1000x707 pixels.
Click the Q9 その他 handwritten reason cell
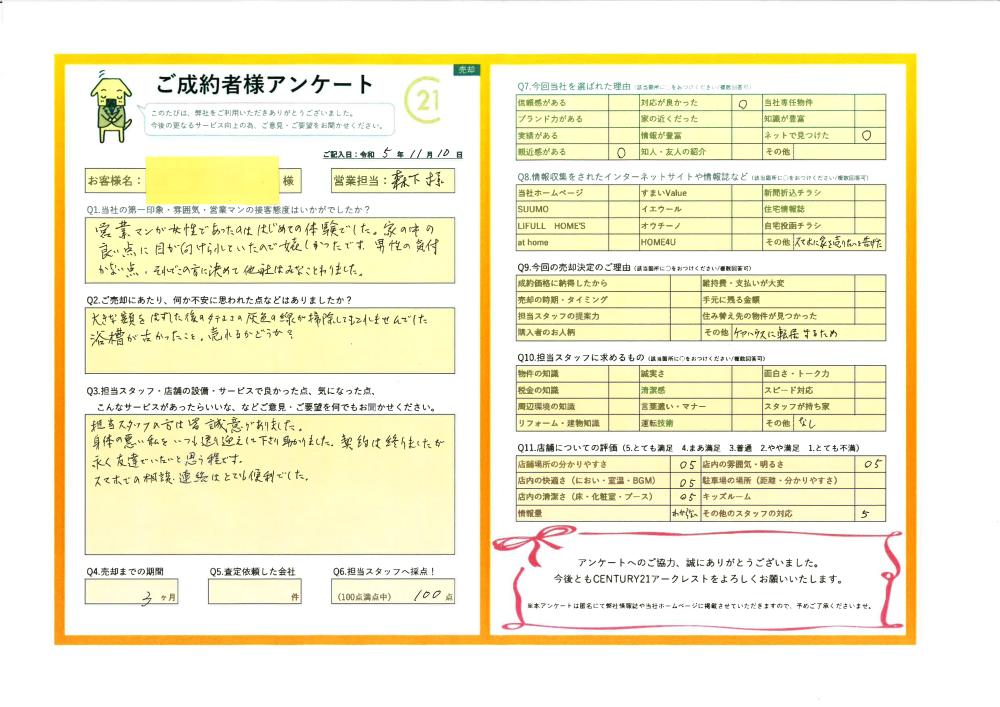point(794,331)
